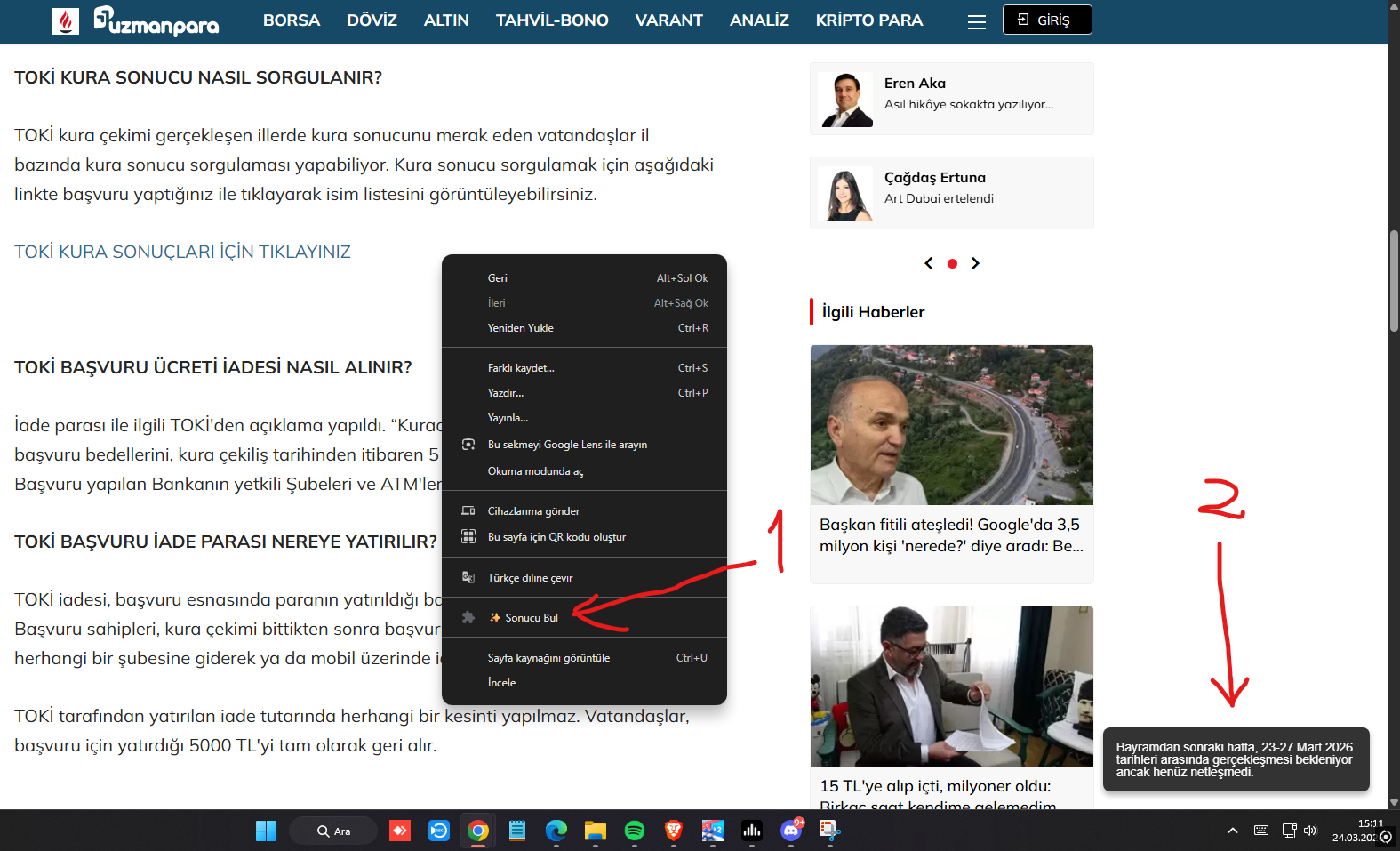Open the TAHVİL-BONO section

(x=552, y=20)
